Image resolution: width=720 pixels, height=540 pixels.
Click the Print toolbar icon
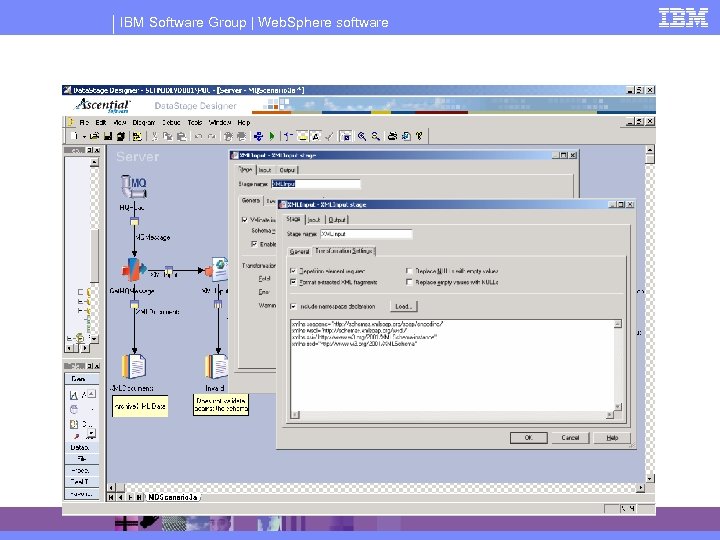[x=392, y=136]
